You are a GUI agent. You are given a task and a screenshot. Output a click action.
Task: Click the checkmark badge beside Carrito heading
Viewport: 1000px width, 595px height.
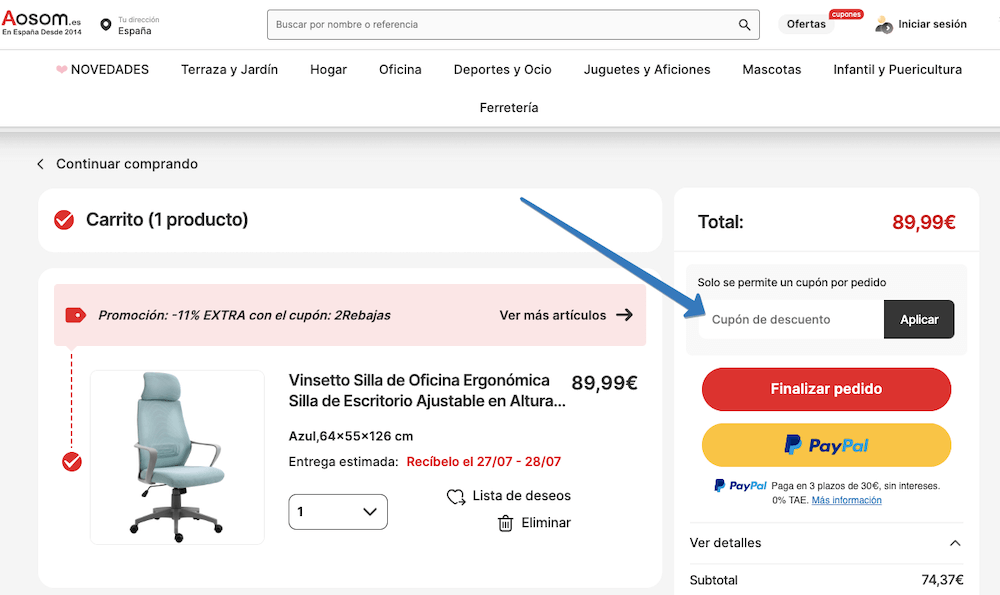click(x=64, y=220)
